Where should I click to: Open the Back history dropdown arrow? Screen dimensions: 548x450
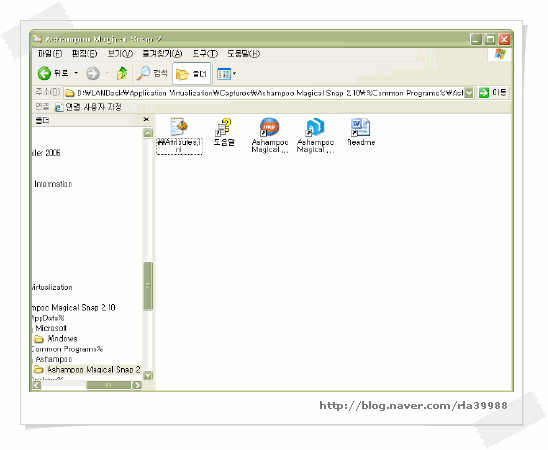click(76, 73)
